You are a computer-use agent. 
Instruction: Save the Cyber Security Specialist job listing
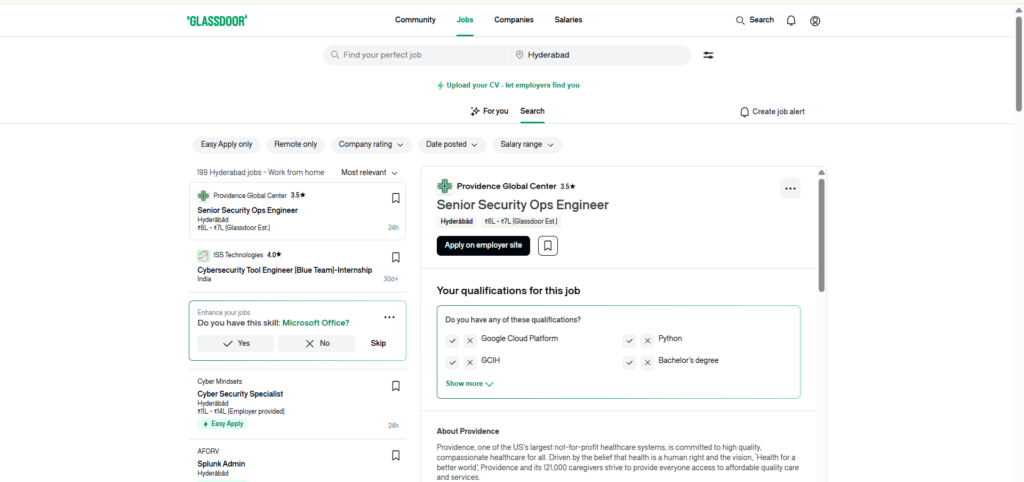[395, 386]
